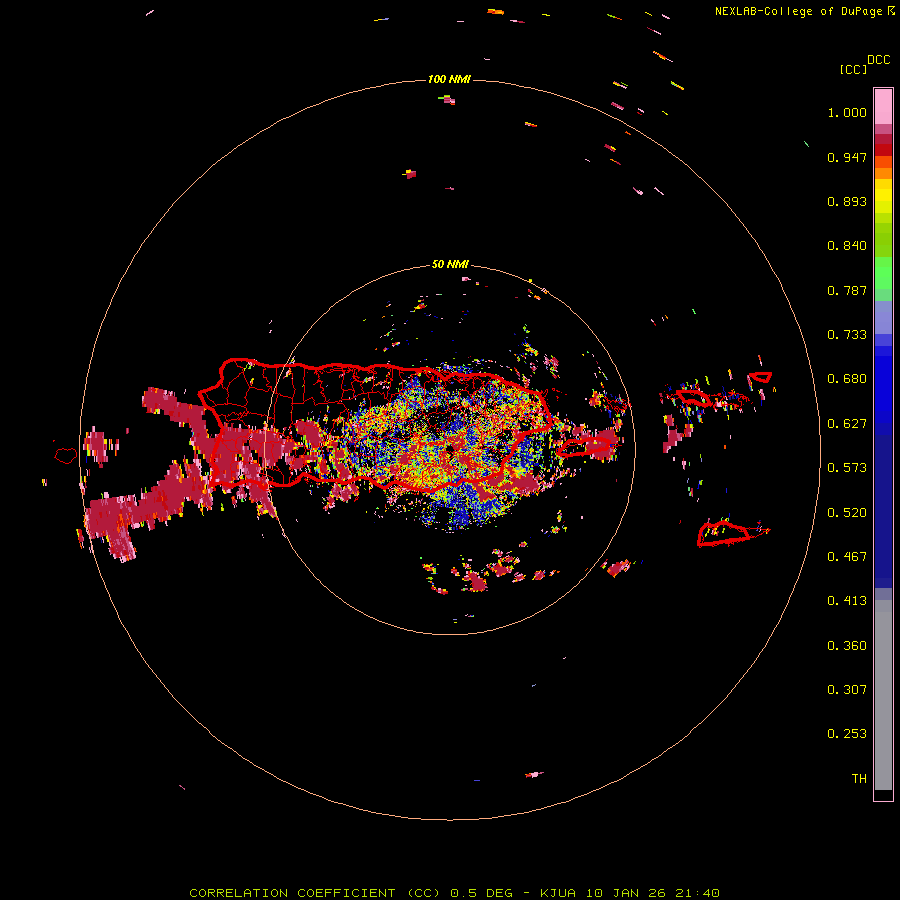
Task: Click the 0.520 legend value
Action: 847,513
